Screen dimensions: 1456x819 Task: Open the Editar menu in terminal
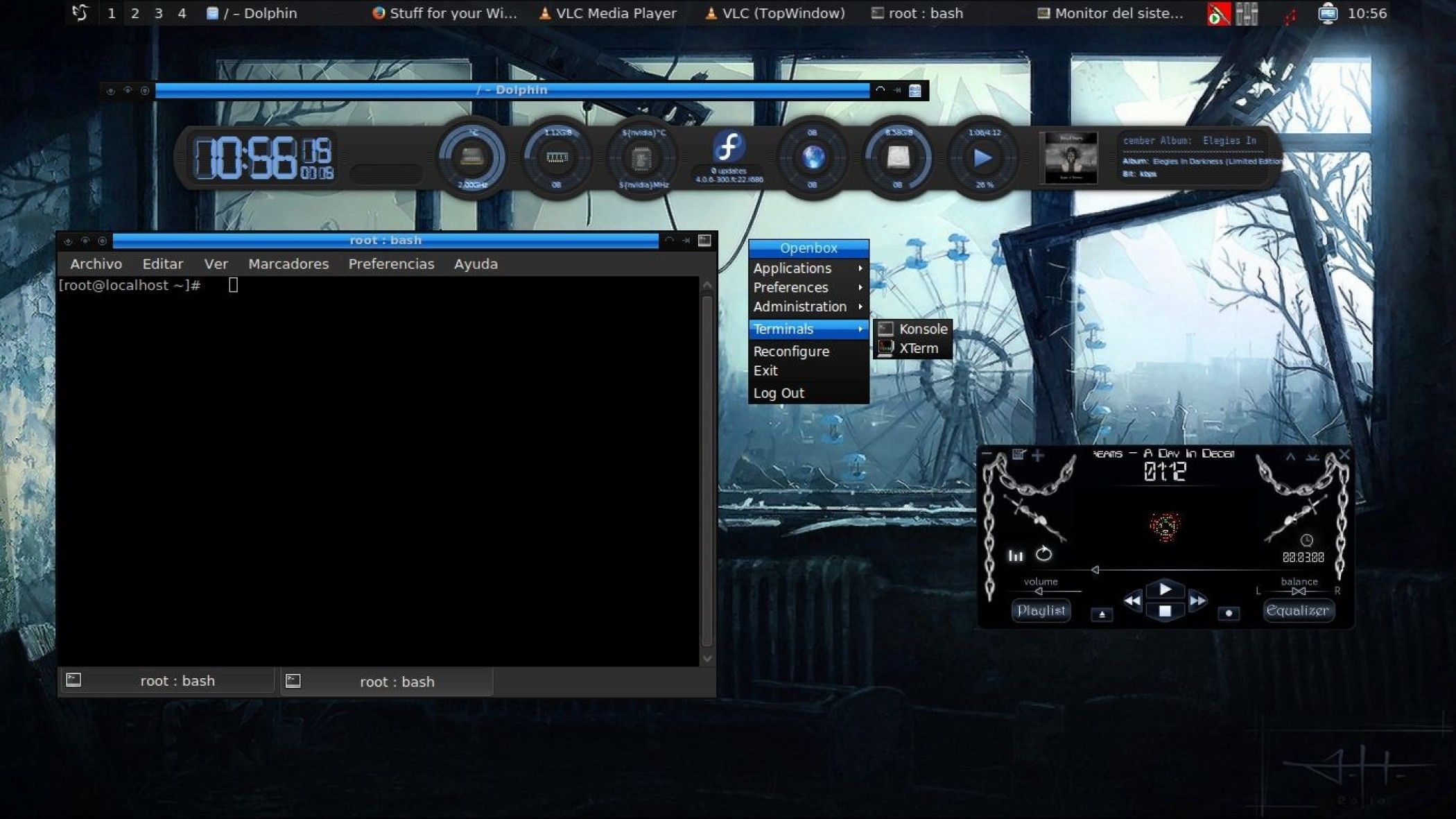(163, 264)
